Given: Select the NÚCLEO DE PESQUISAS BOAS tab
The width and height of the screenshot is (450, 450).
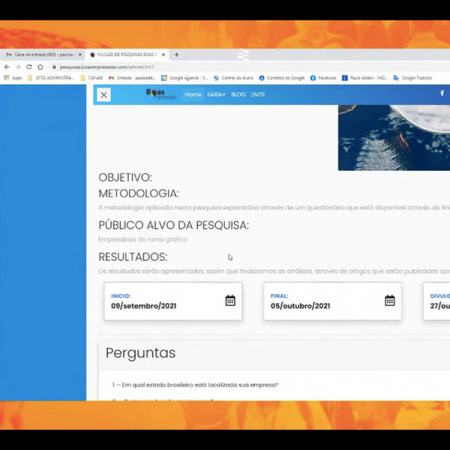Looking at the screenshot, I should 127,54.
